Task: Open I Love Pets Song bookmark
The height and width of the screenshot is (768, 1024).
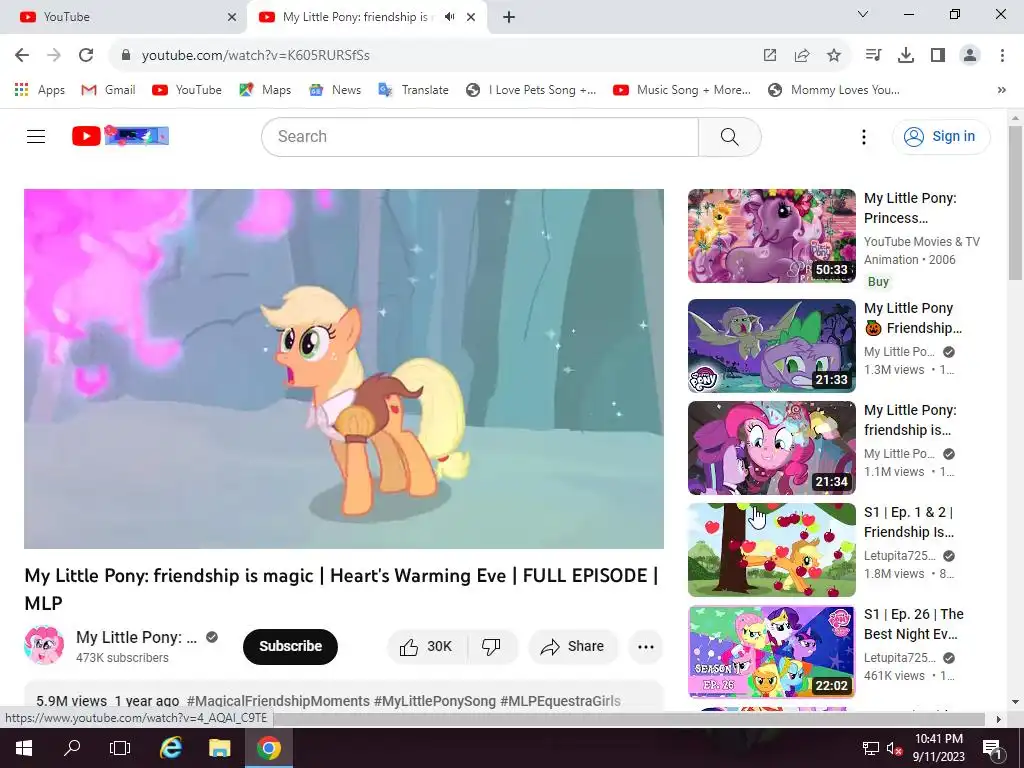Action: [x=531, y=90]
